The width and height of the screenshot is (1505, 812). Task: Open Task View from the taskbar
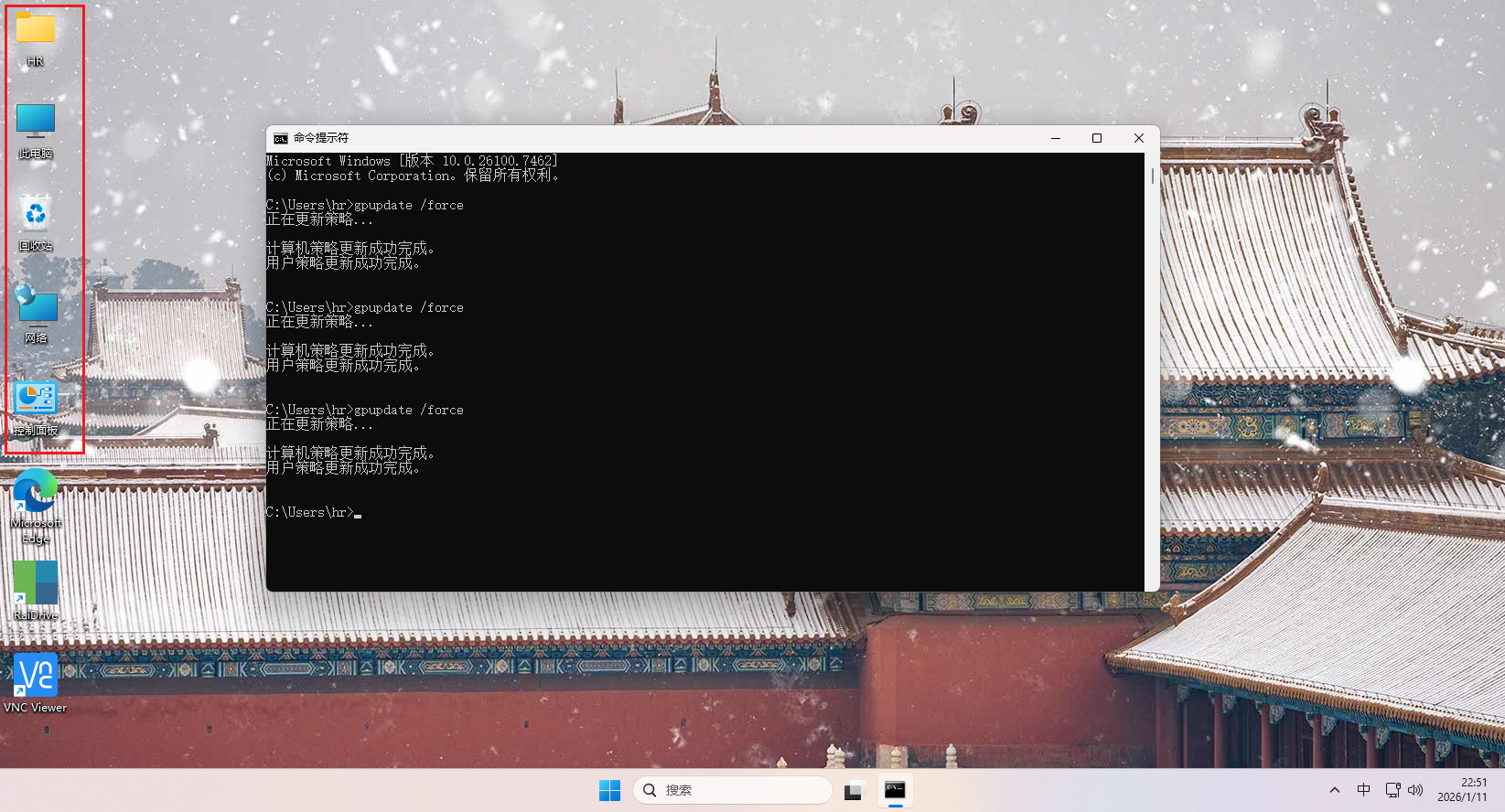853,790
